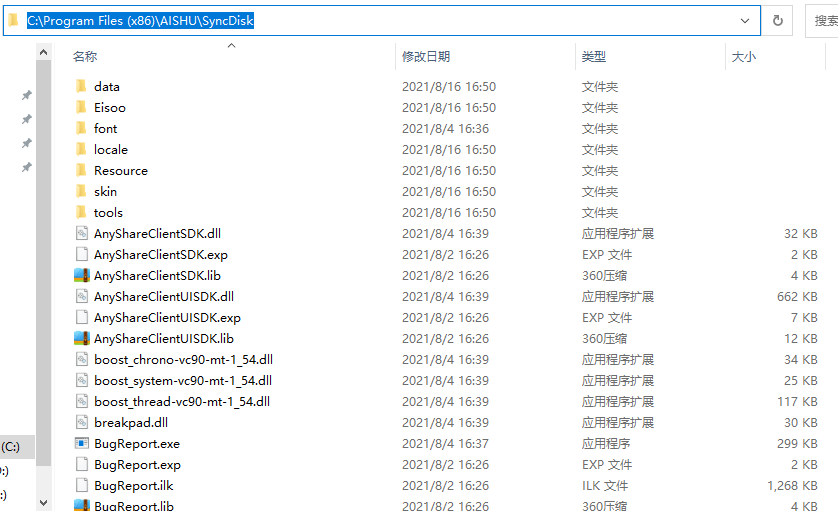Click the breakpad.dll file icon

[x=82, y=422]
